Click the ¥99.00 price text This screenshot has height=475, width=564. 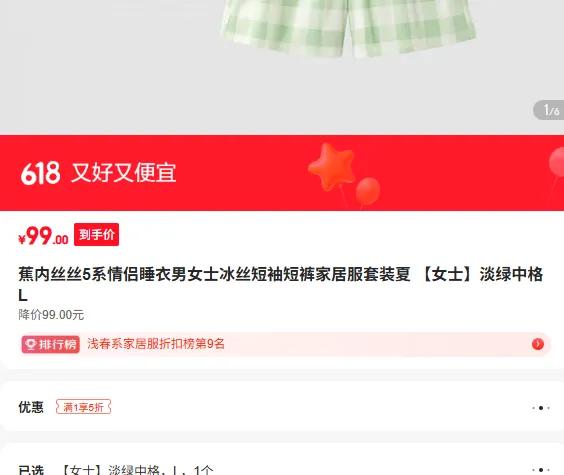tap(43, 236)
